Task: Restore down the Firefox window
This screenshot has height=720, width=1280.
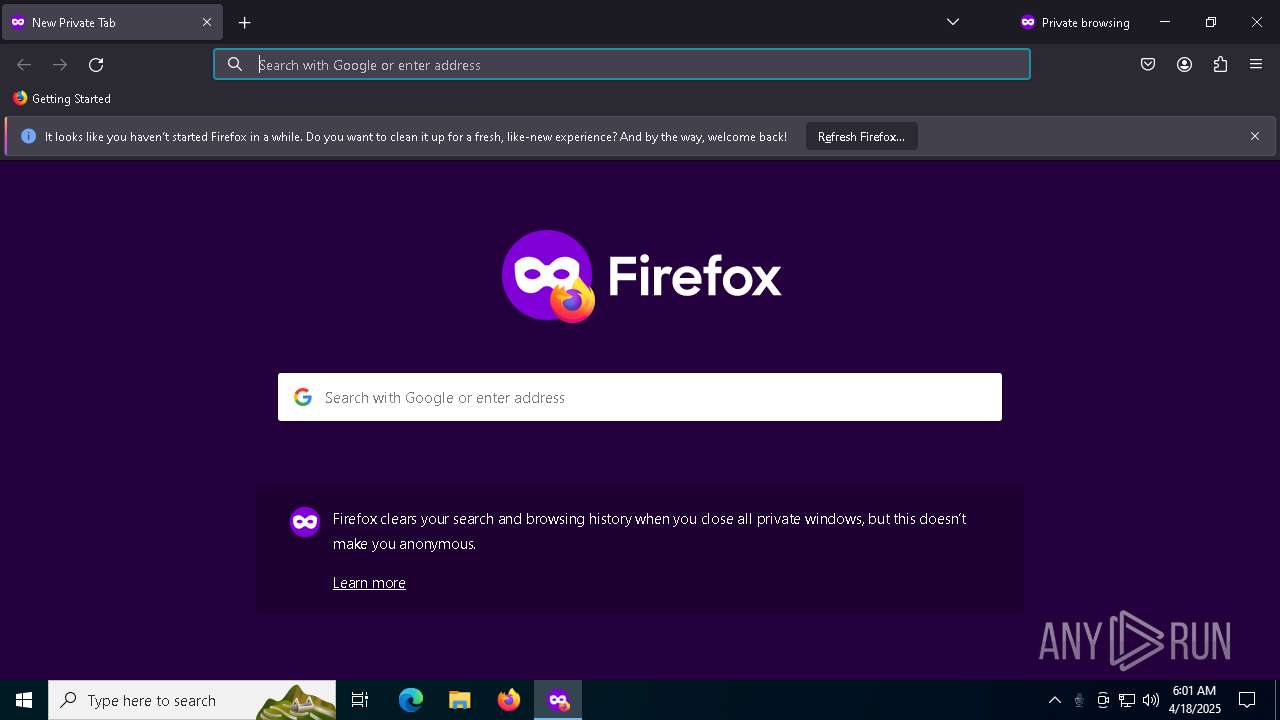Action: [1211, 22]
